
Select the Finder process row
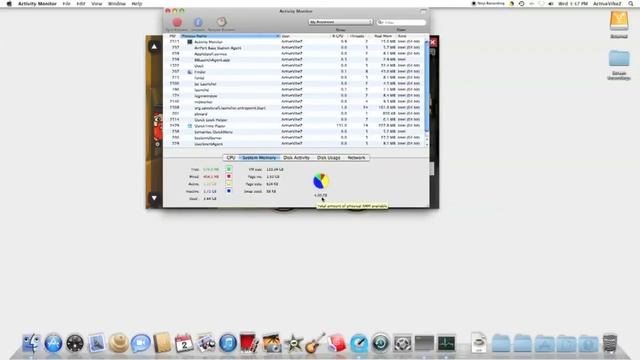294,72
